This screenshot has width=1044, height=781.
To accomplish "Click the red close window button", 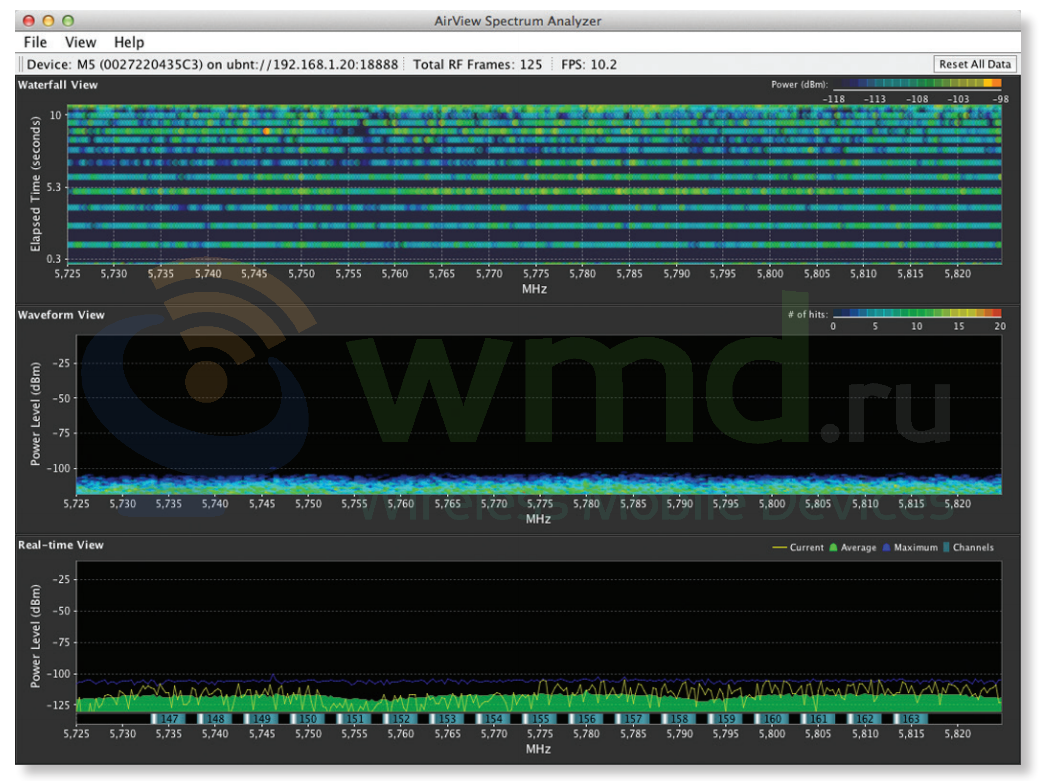I will [28, 21].
